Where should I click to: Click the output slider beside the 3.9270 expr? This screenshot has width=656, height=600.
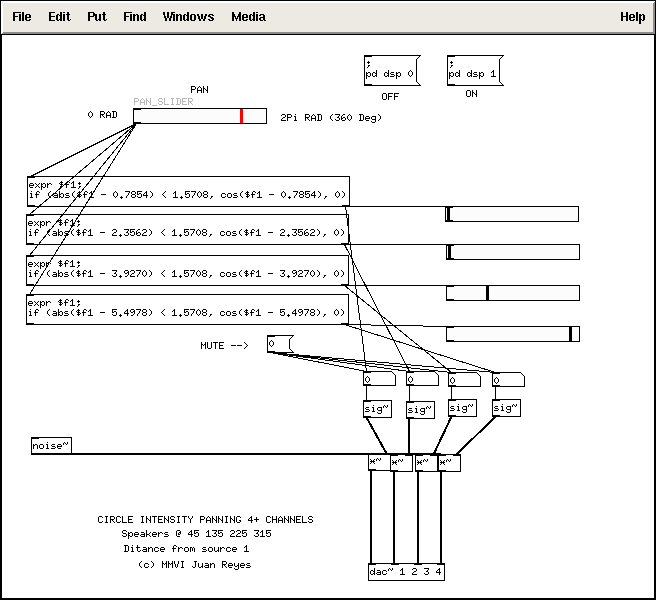click(x=512, y=293)
